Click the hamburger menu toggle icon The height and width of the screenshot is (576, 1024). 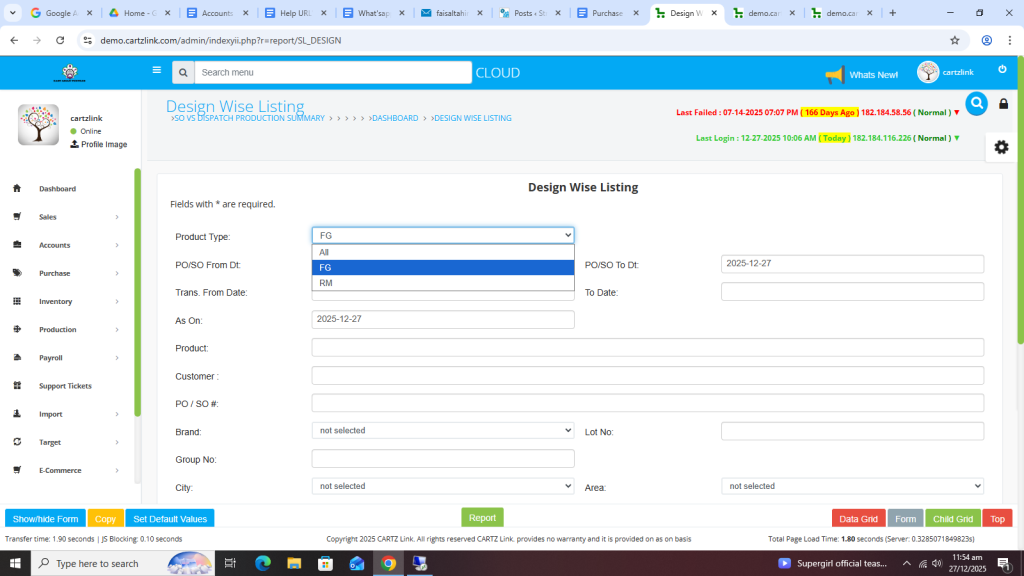point(156,71)
